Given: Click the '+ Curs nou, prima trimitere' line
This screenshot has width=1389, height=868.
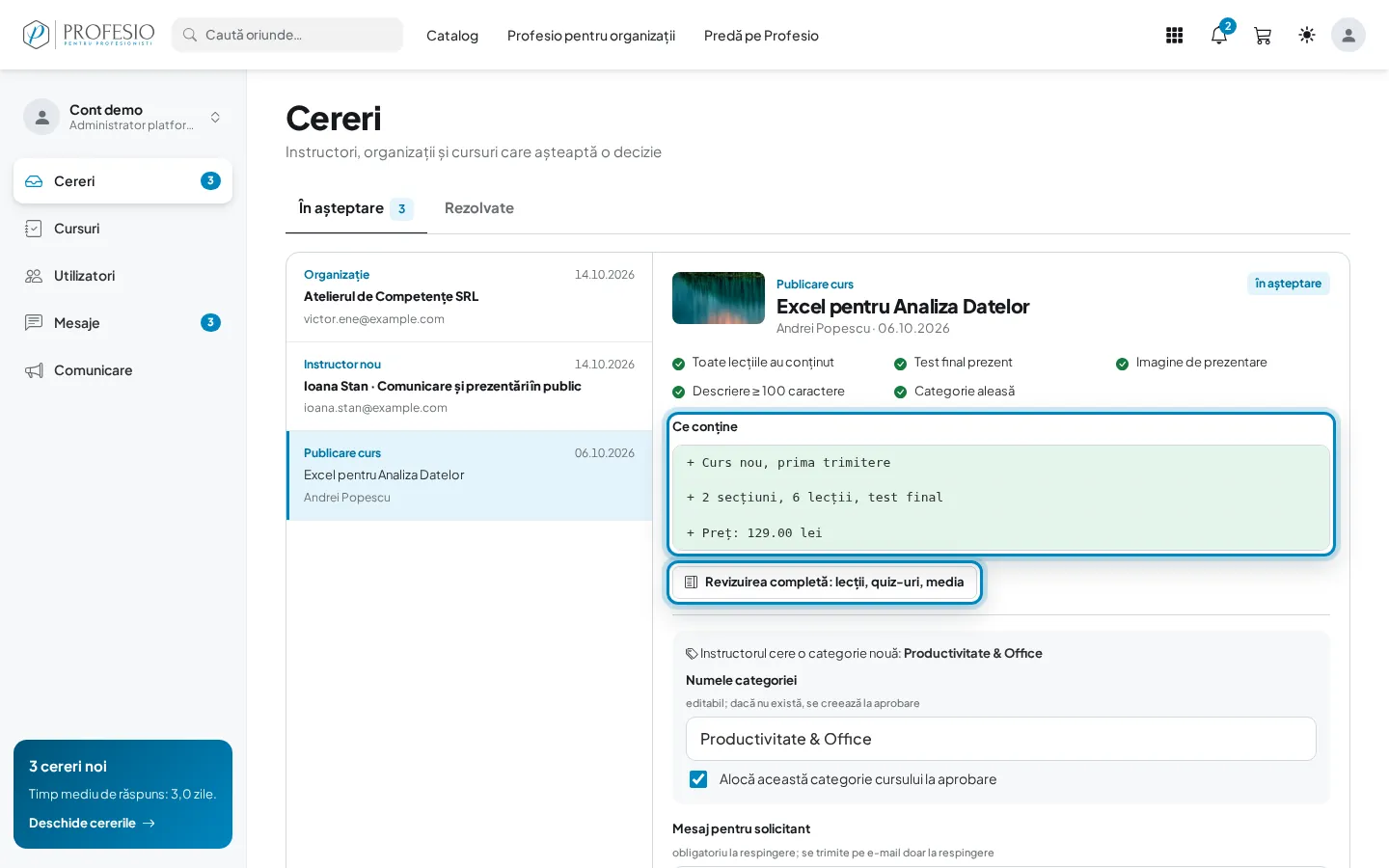Looking at the screenshot, I should (x=788, y=463).
